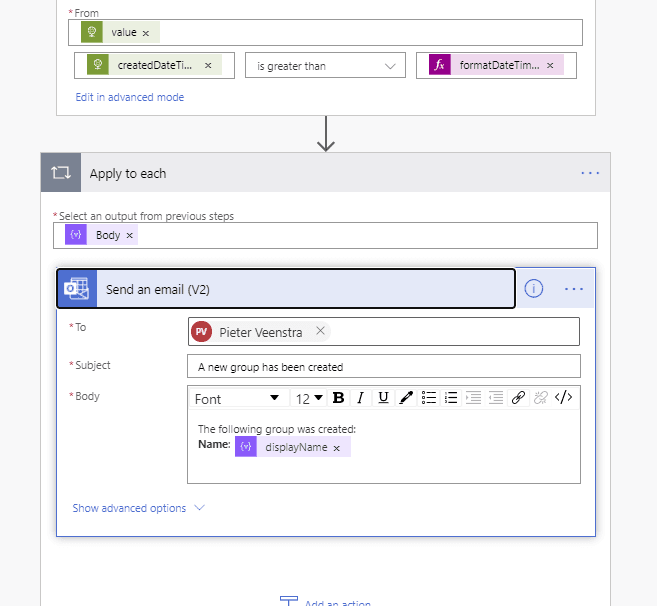This screenshot has width=657, height=606.
Task: Open Apply to each ellipsis menu
Action: pos(590,173)
